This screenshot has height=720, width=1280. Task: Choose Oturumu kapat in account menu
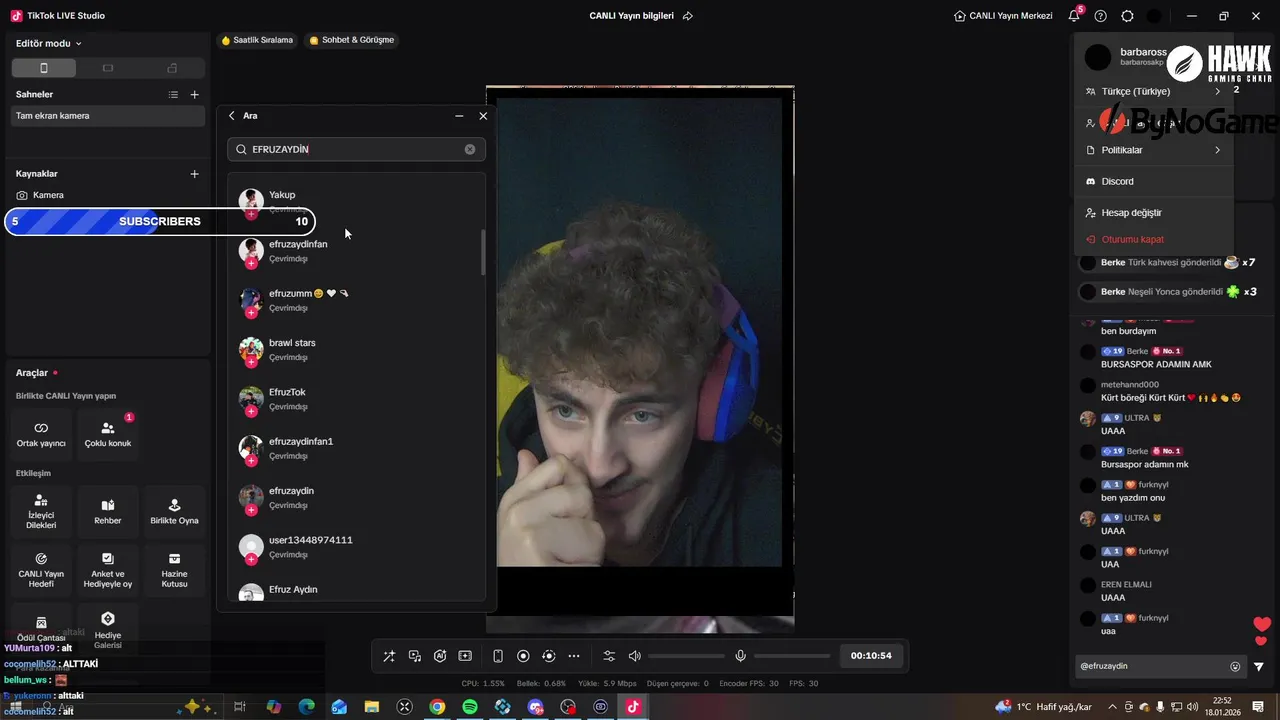[1153, 240]
